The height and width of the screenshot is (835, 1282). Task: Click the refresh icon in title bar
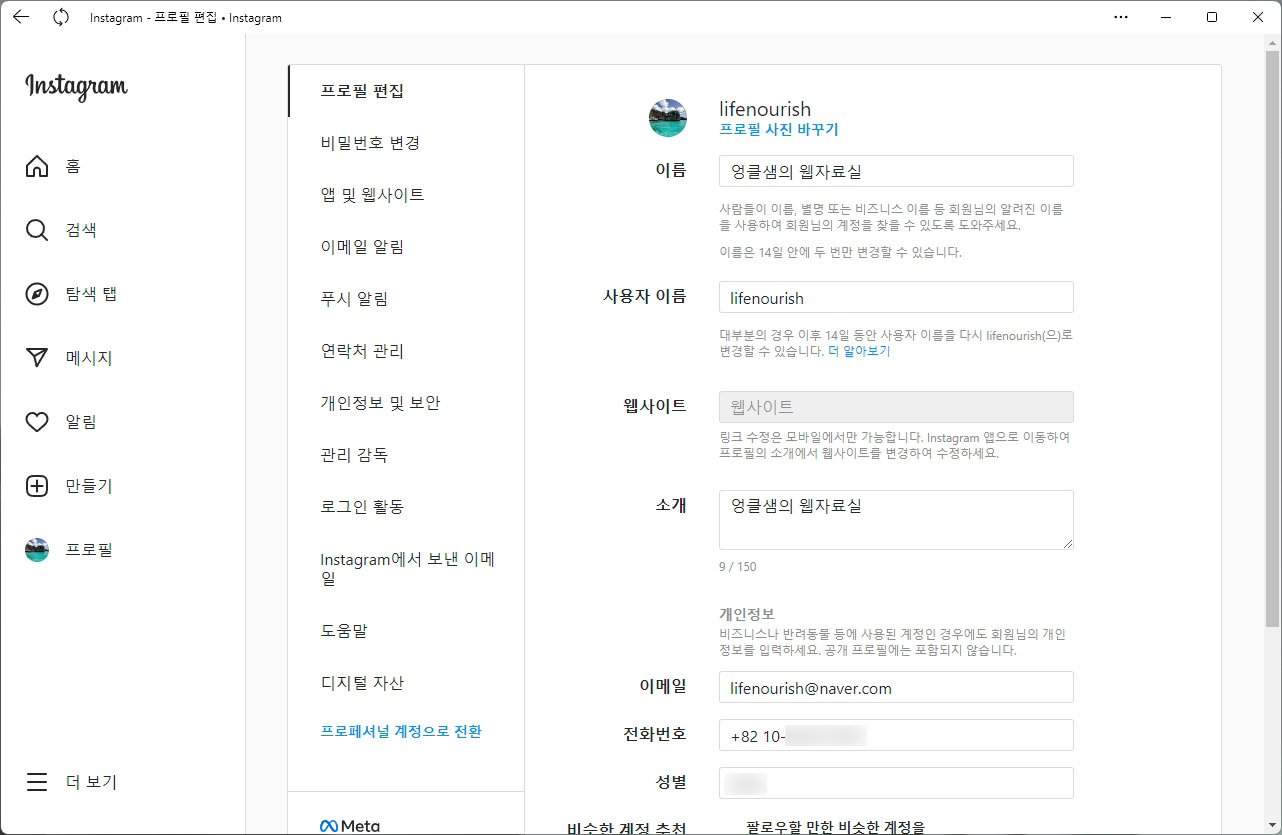pyautogui.click(x=61, y=17)
